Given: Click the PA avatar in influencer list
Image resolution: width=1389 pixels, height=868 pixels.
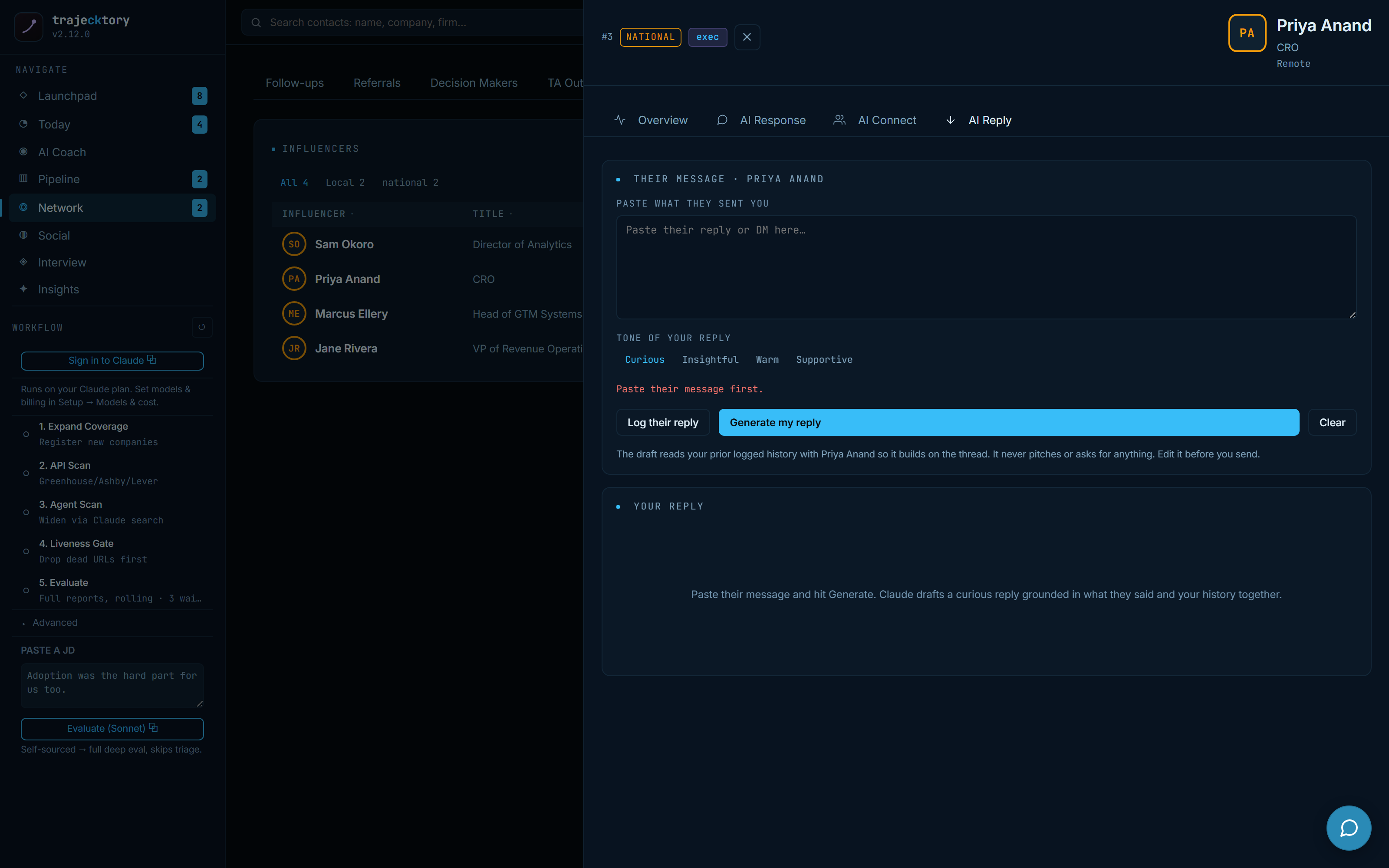Looking at the screenshot, I should pos(294,279).
